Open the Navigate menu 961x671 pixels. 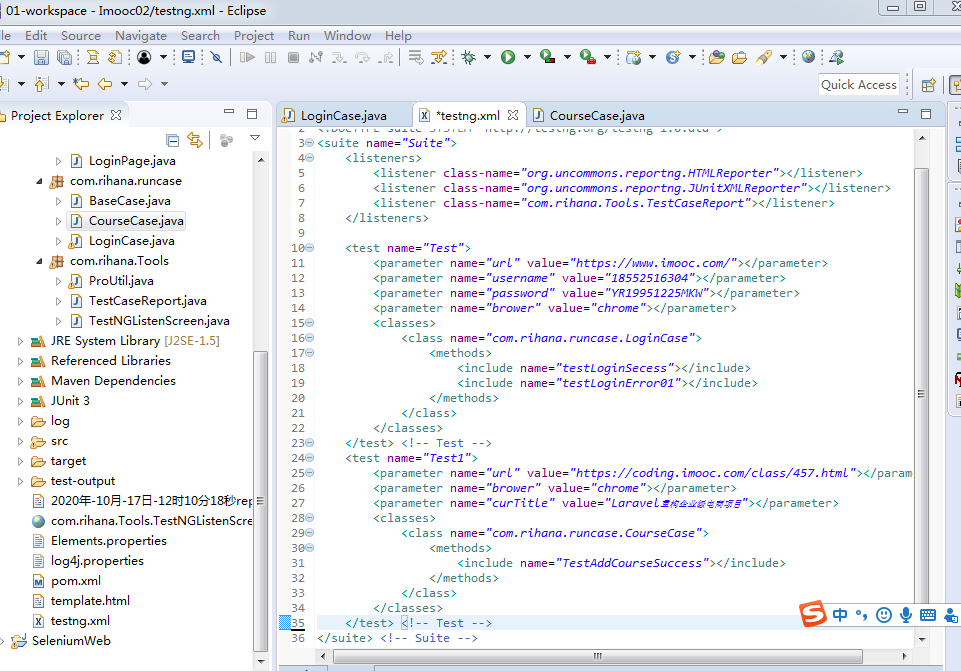[x=141, y=35]
